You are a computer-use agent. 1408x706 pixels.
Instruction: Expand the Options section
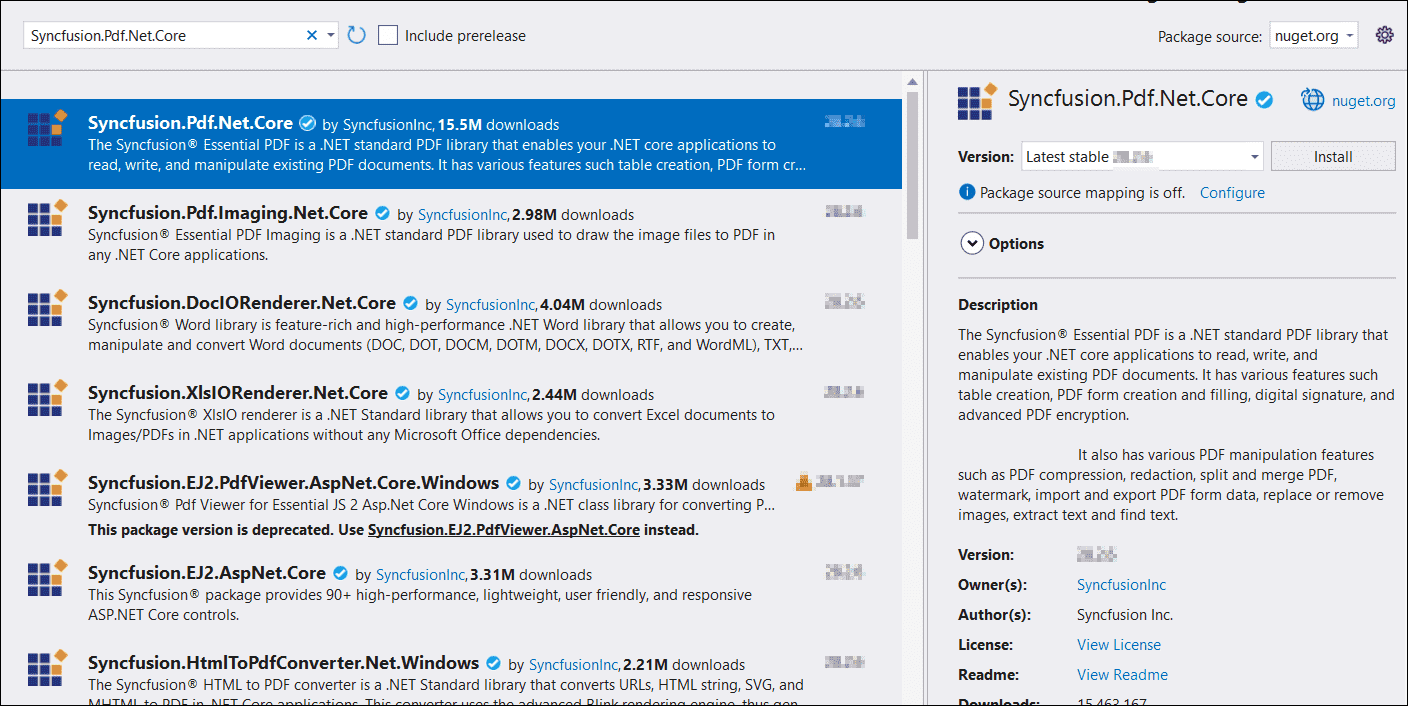(971, 244)
